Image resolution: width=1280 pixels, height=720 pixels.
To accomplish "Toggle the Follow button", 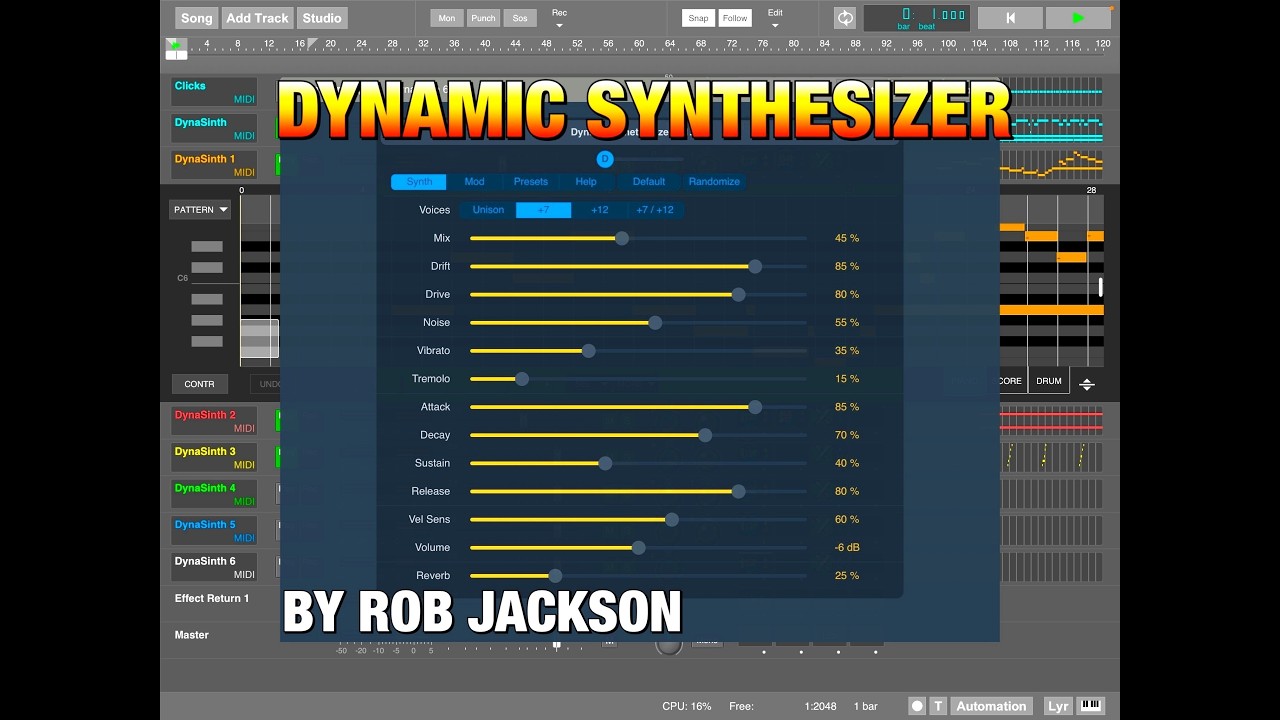I will click(735, 18).
